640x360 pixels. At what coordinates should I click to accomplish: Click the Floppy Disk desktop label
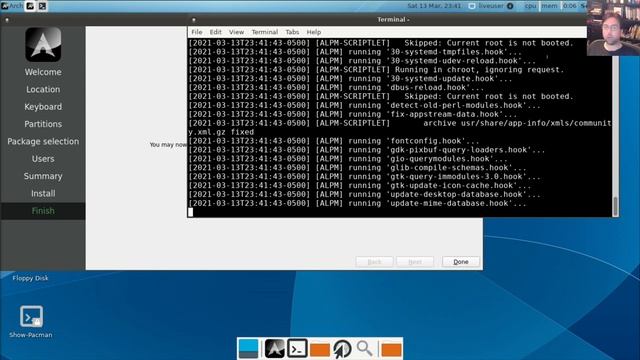tap(30, 278)
